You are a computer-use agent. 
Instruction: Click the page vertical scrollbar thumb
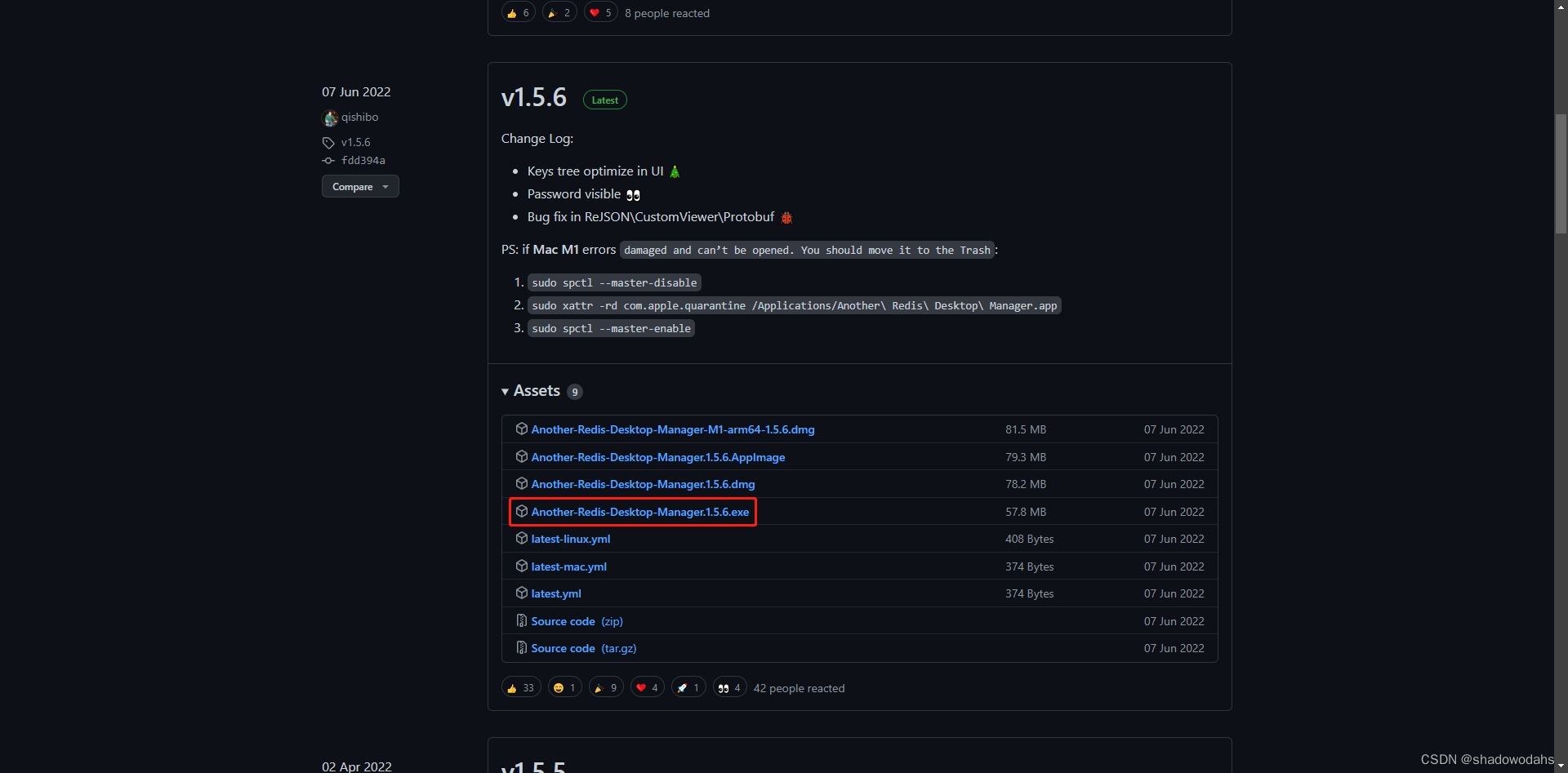coord(1561,172)
